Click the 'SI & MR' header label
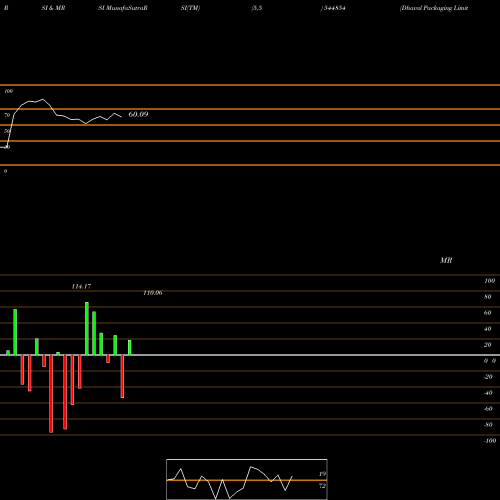 53,8
